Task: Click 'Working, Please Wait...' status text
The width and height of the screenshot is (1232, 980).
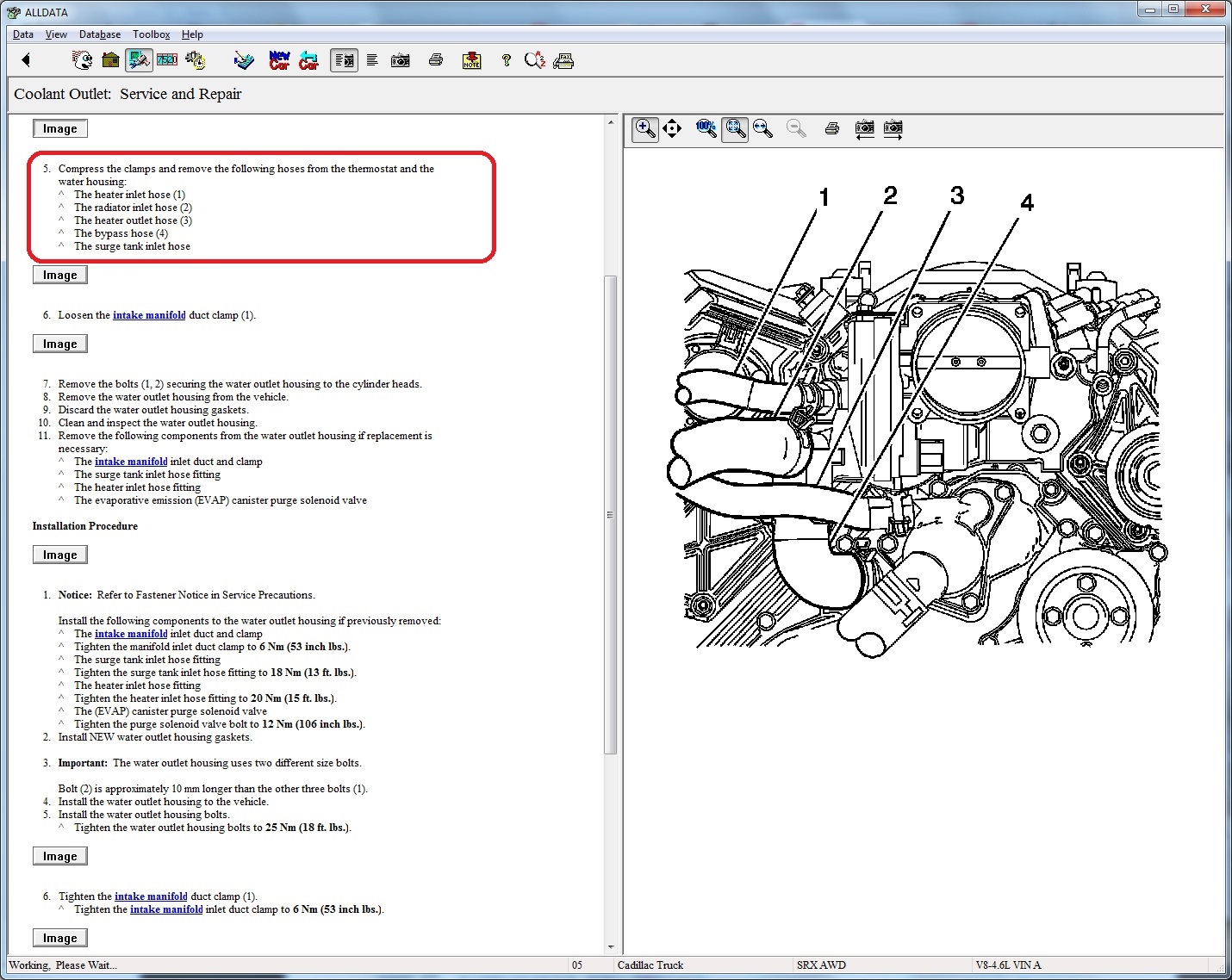Action: click(63, 965)
